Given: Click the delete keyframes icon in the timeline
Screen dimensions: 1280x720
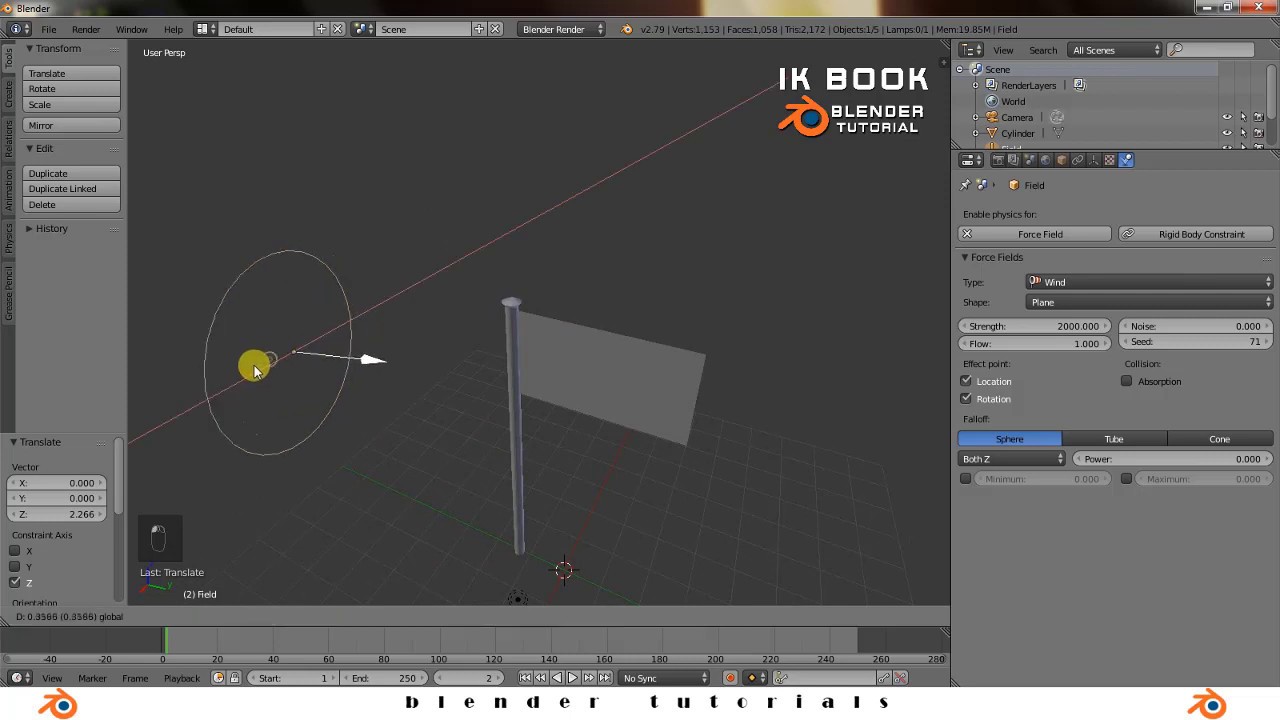Looking at the screenshot, I should pos(900,678).
